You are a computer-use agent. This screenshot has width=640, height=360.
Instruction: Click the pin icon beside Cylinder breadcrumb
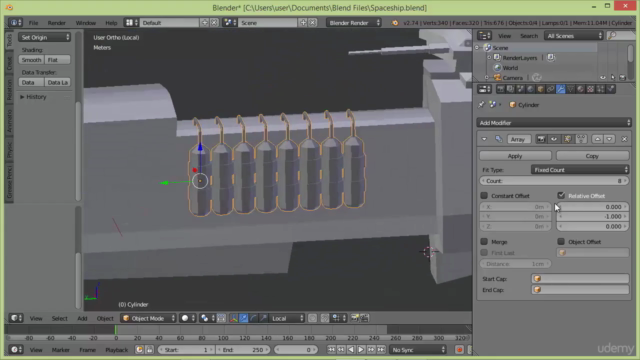click(x=481, y=105)
